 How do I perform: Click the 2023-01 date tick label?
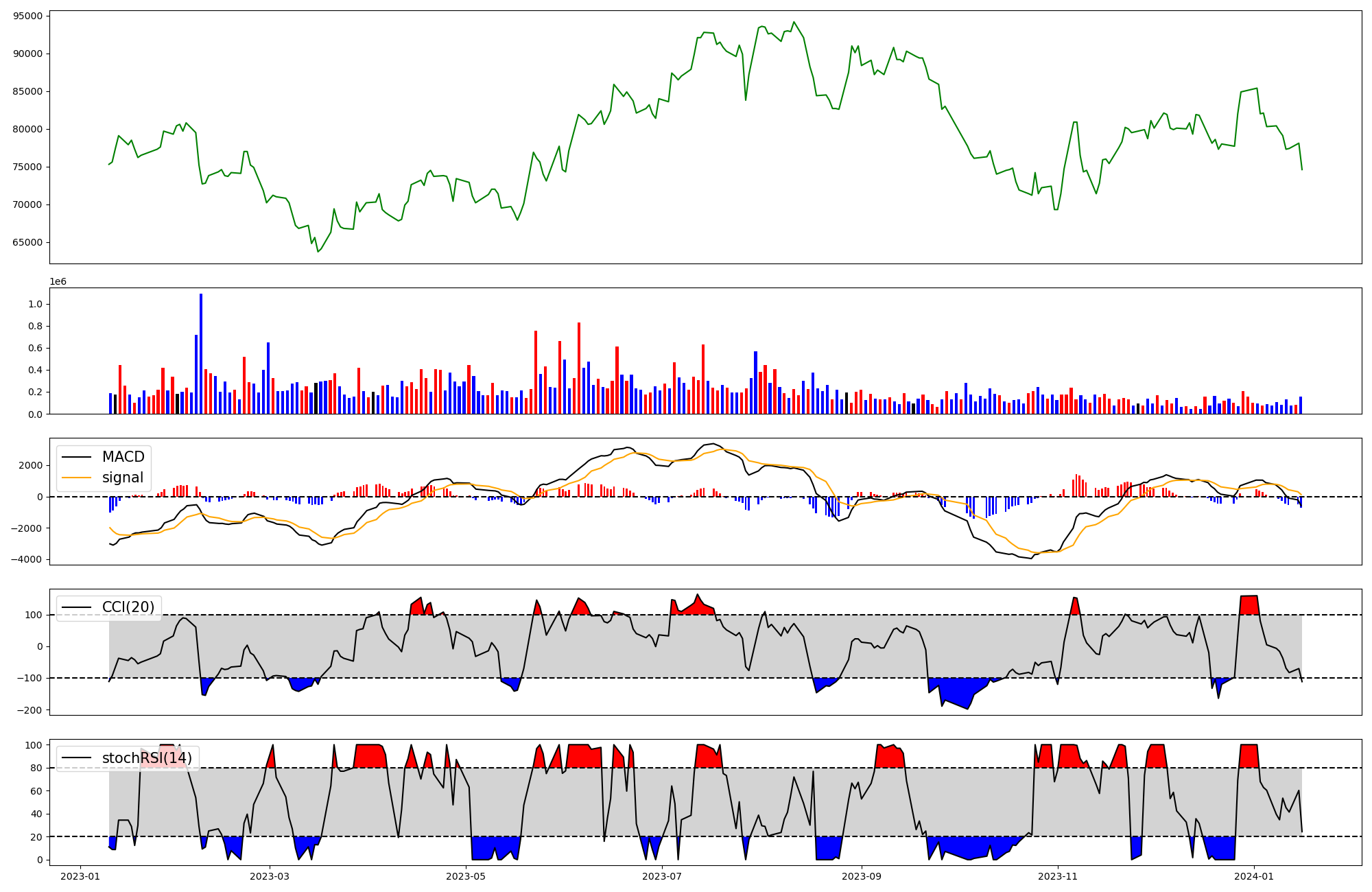pyautogui.click(x=81, y=876)
